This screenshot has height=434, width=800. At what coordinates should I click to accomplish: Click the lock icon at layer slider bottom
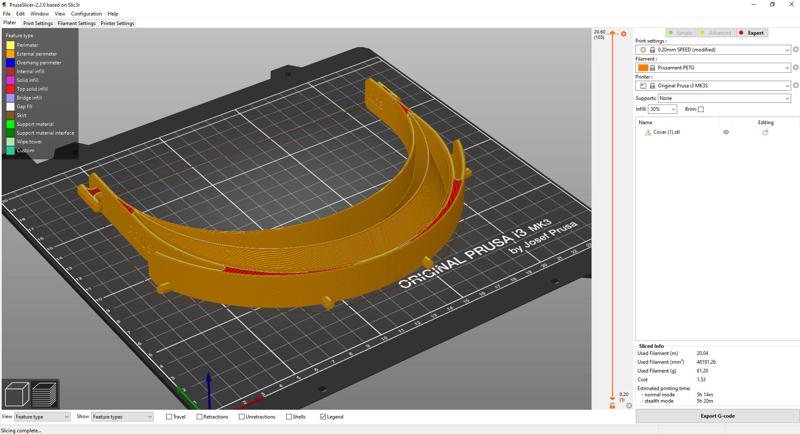point(612,405)
